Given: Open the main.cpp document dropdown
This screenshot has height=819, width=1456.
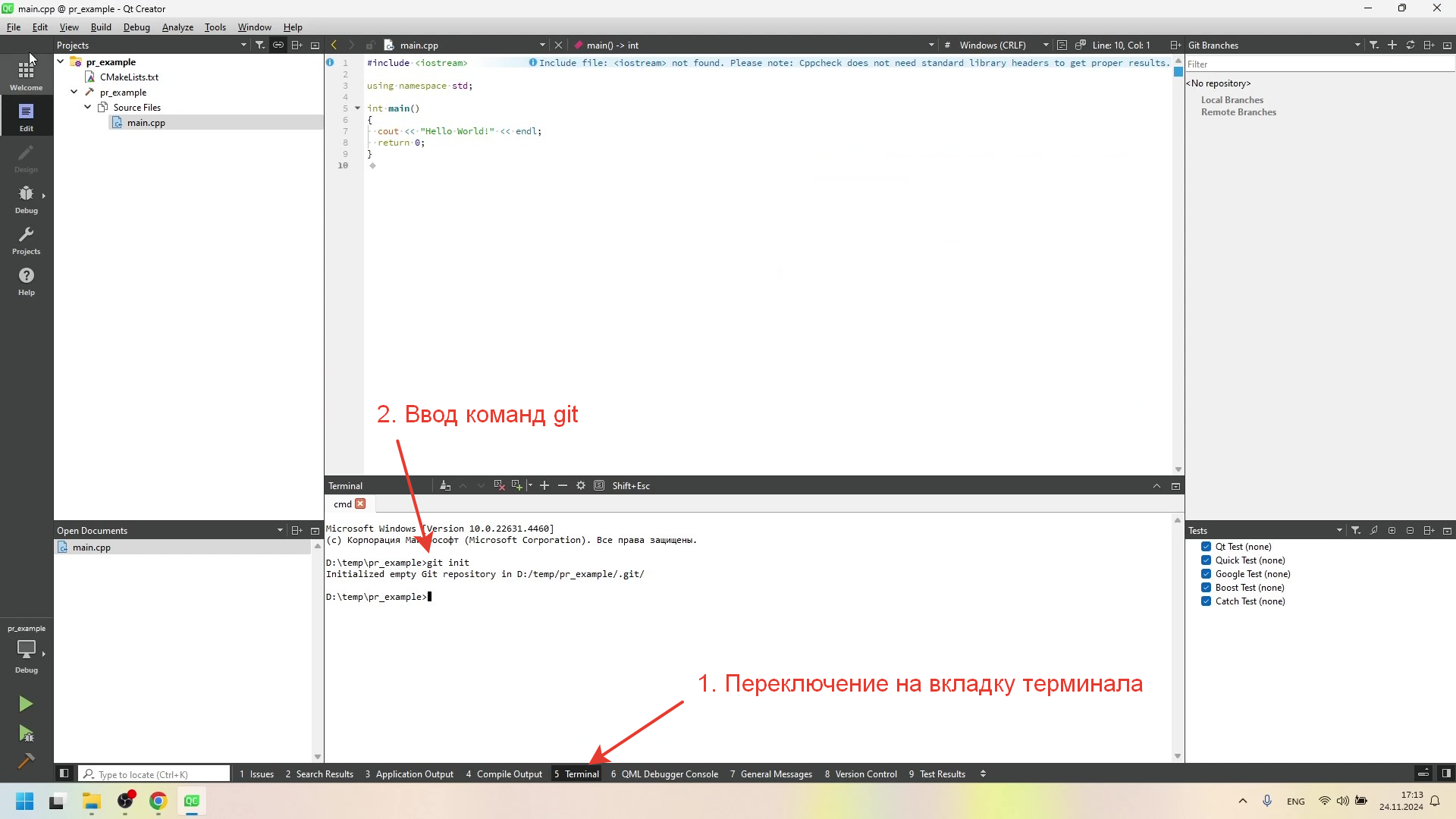Looking at the screenshot, I should click(x=542, y=45).
